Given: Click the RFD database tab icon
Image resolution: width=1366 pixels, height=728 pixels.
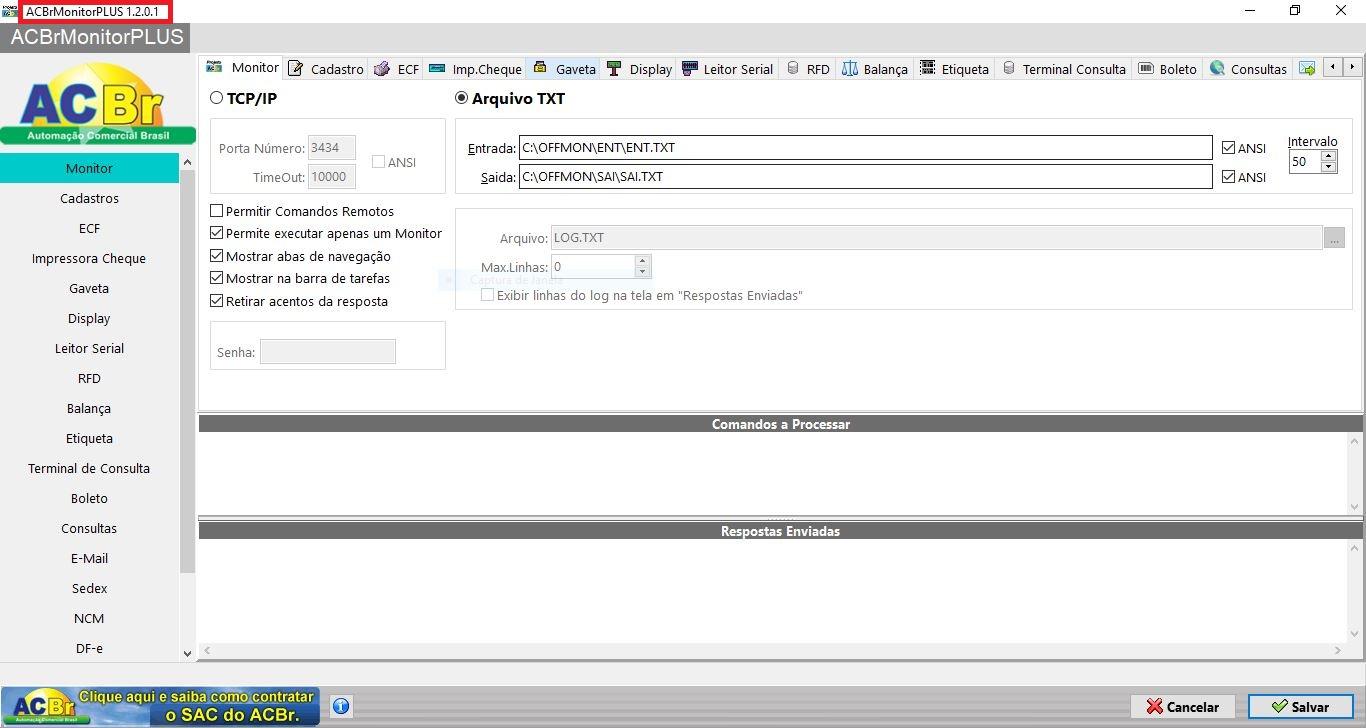Looking at the screenshot, I should [x=793, y=68].
